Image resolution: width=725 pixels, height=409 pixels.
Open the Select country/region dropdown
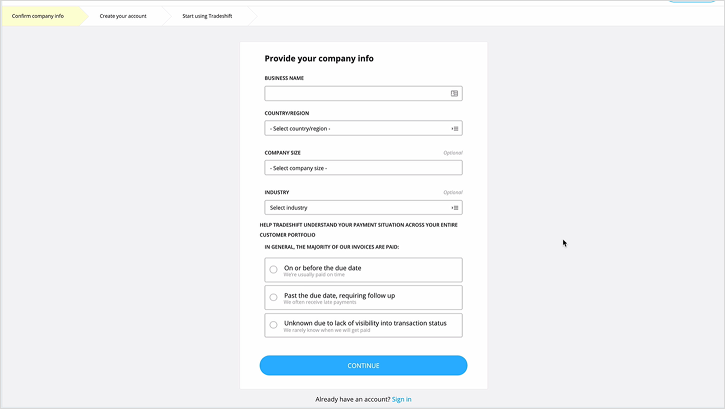click(355, 128)
